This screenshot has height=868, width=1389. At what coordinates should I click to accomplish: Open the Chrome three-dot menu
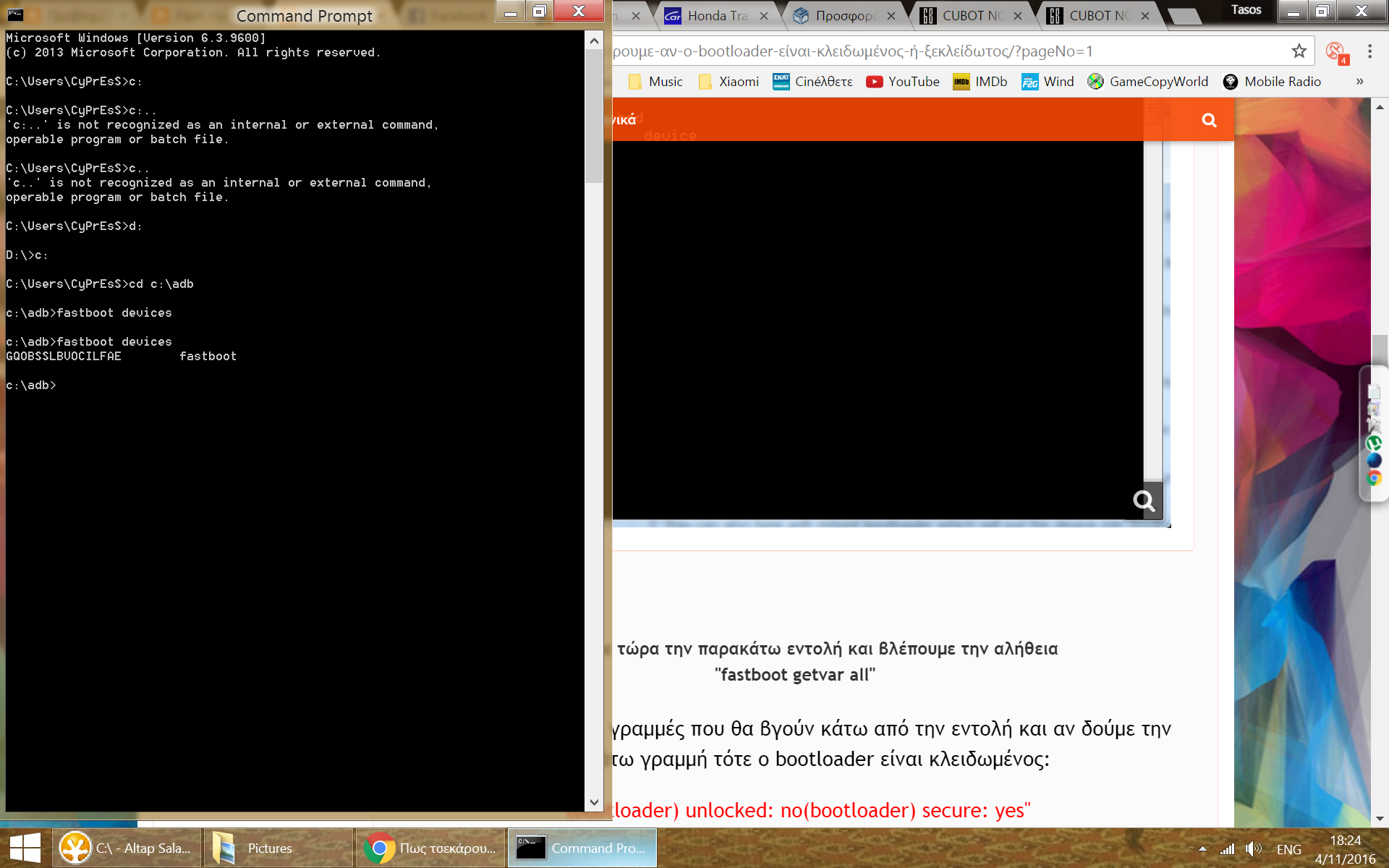[x=1369, y=51]
